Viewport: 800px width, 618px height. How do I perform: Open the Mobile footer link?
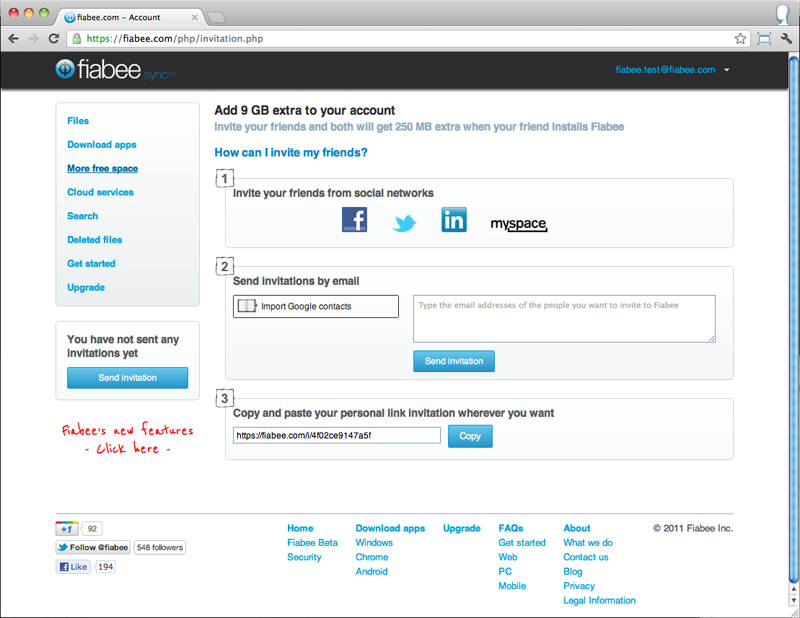point(512,586)
